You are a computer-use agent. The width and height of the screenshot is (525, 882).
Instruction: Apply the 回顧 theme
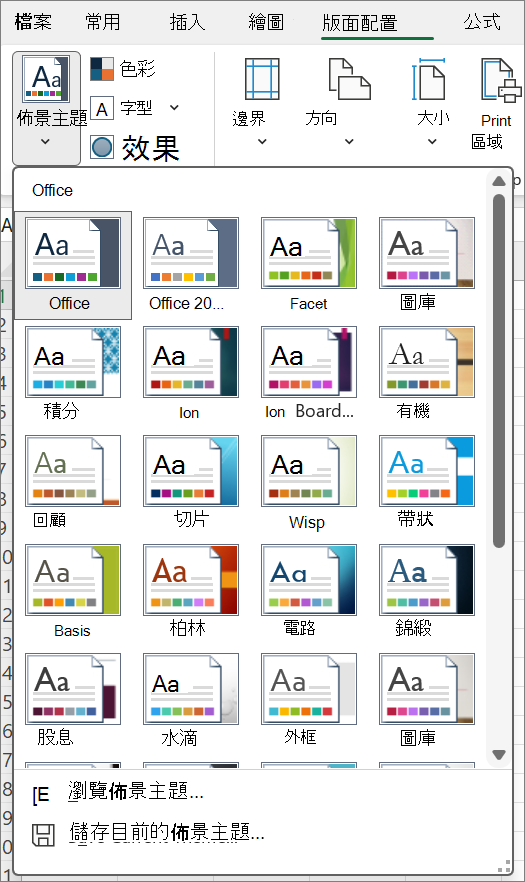coord(73,483)
